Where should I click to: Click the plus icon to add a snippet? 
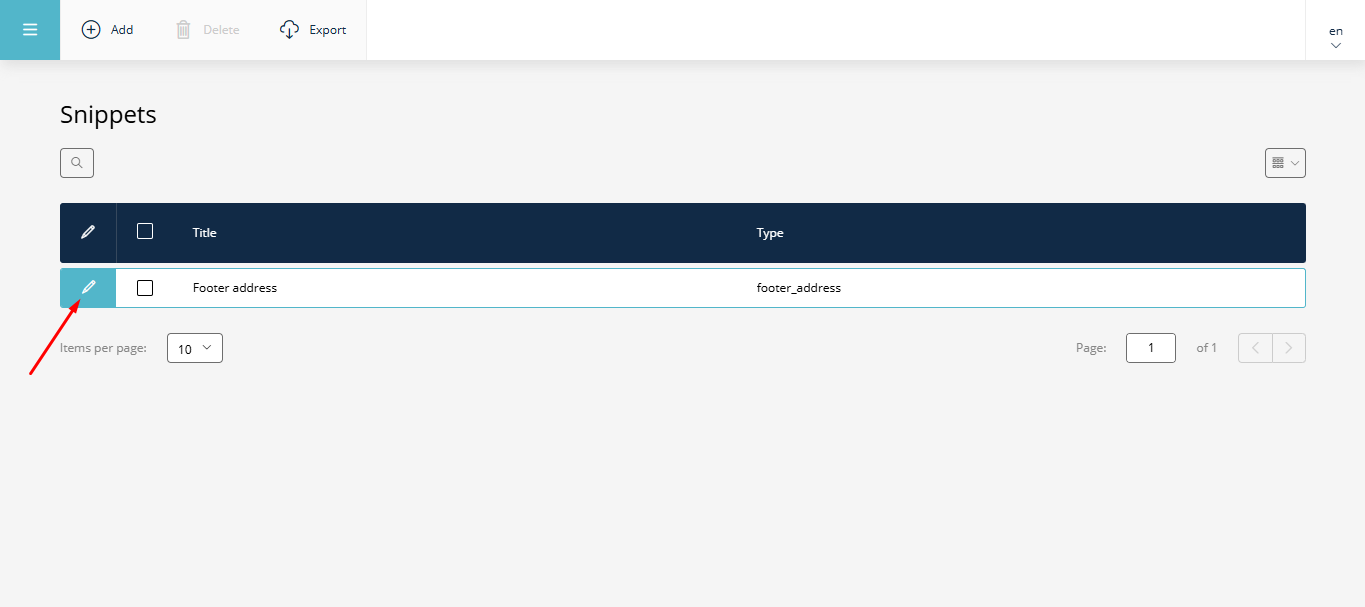(90, 29)
